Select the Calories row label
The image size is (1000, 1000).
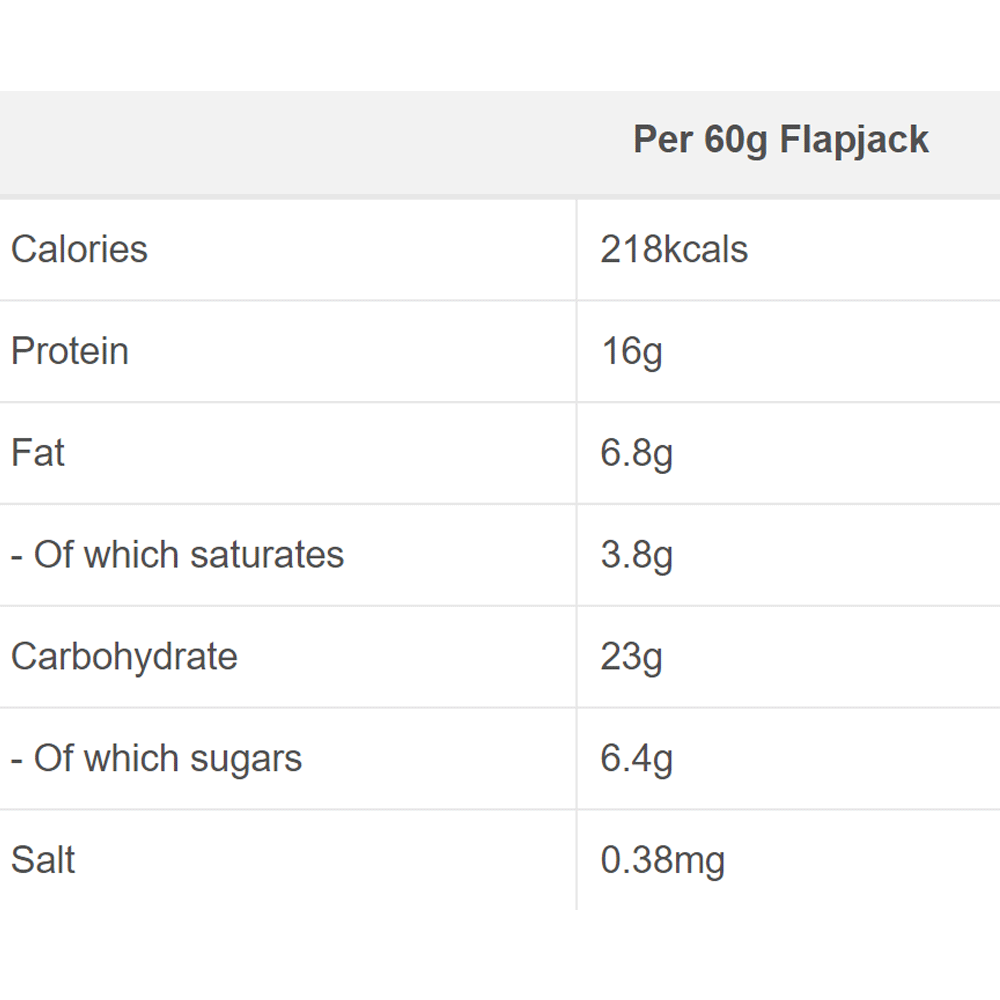(x=79, y=249)
